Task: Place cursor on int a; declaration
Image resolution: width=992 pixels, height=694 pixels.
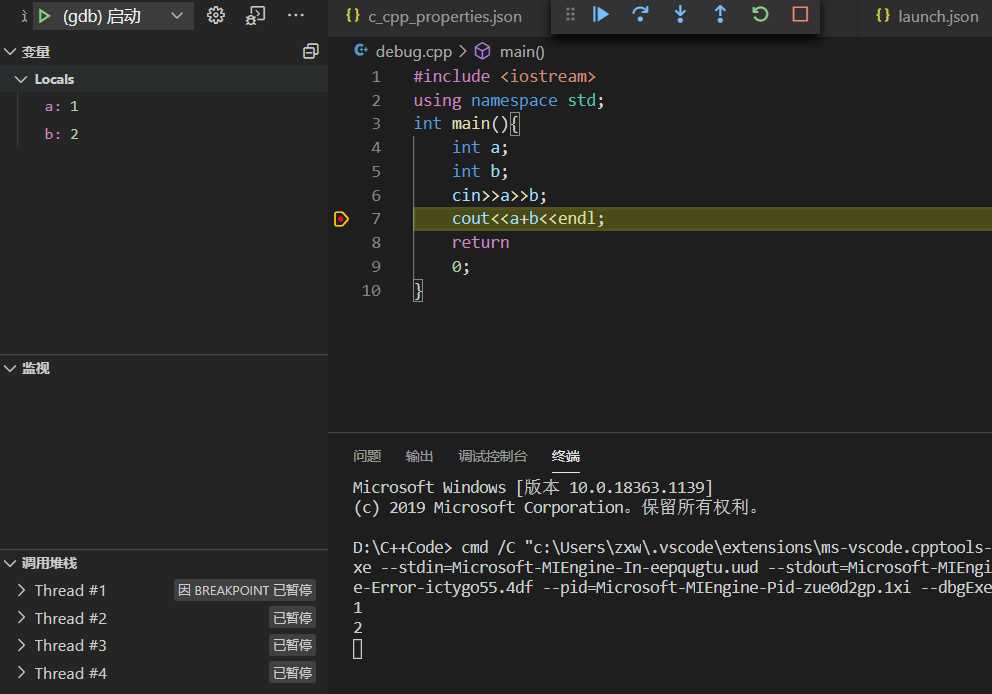Action: 480,148
